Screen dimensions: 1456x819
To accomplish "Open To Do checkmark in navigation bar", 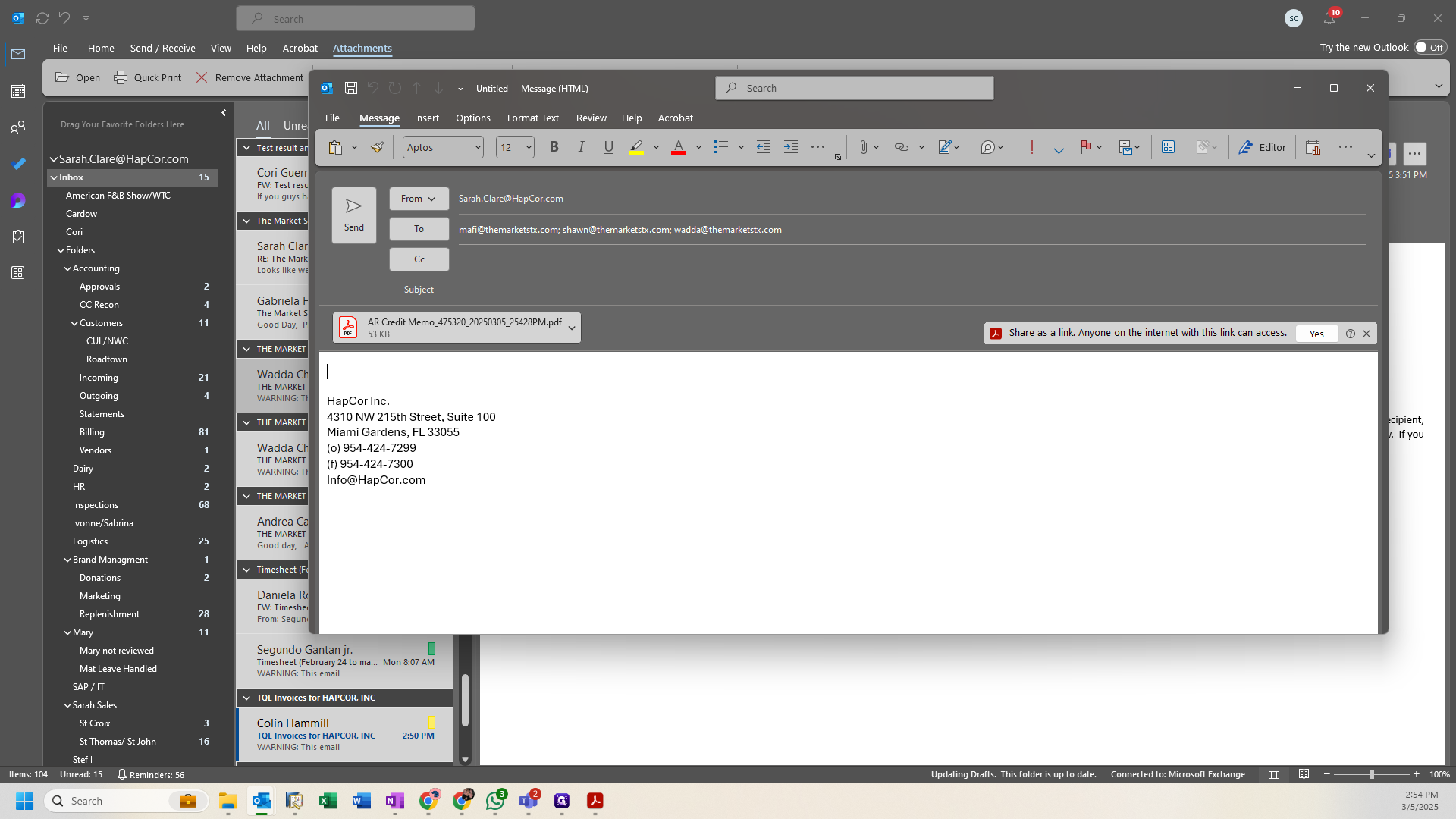I will 18,164.
